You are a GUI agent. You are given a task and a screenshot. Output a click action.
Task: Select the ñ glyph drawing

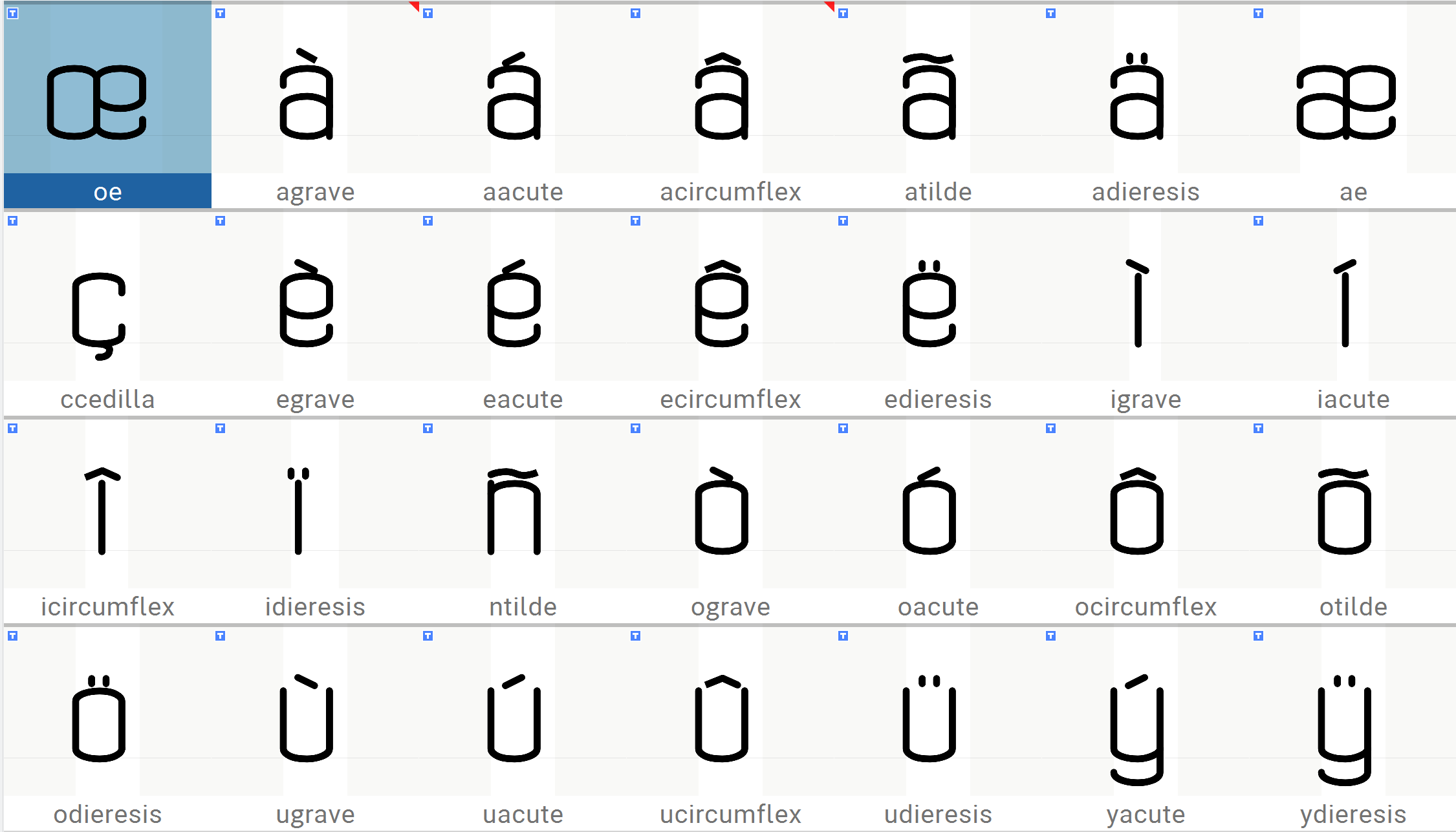point(514,512)
